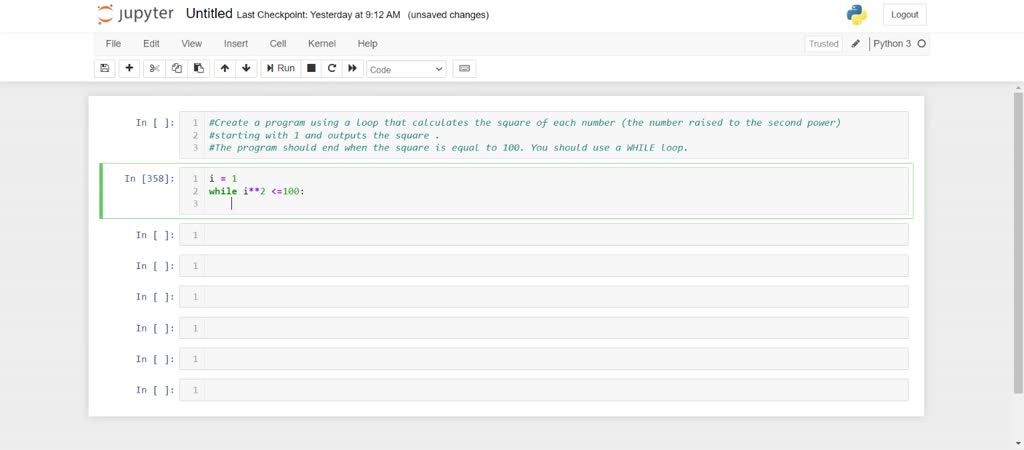This screenshot has width=1024, height=450.
Task: Click the Logout button
Action: click(x=904, y=15)
